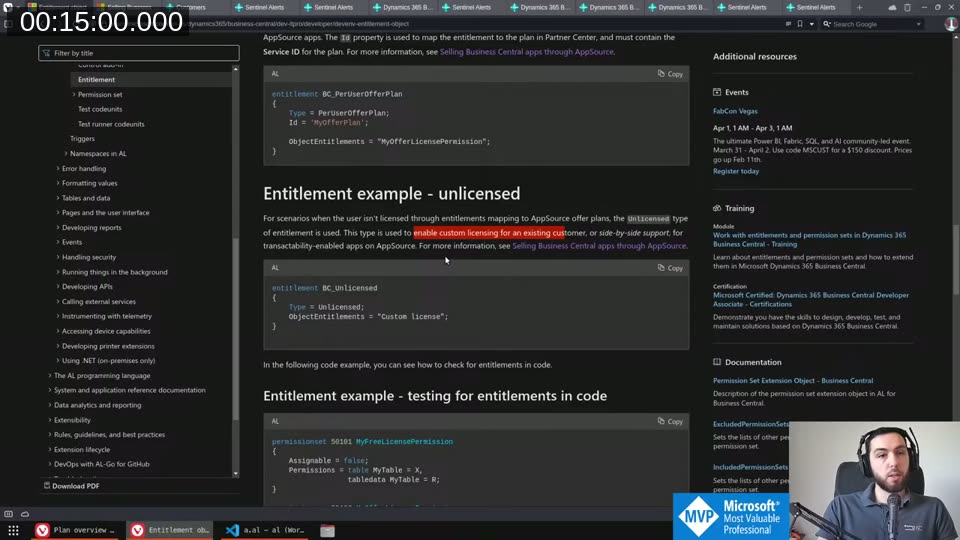Open the closed tabs trash icon
The width and height of the screenshot is (960, 540).
pyautogui.click(x=907, y=7)
